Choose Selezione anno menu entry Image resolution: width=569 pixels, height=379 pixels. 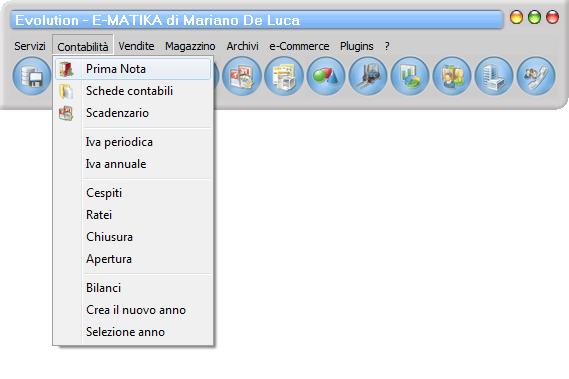[x=133, y=332]
